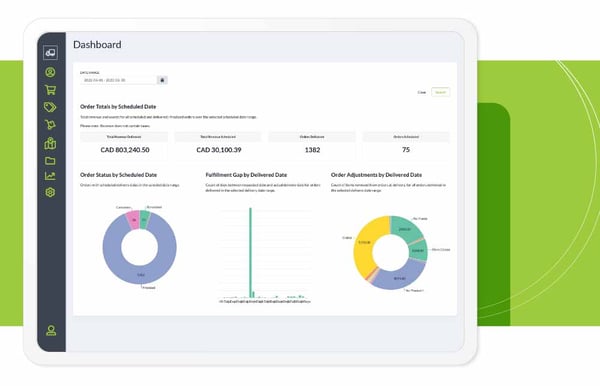The width and height of the screenshot is (600, 386).
Task: Open the line chart reports icon in the sidebar
Action: [50, 176]
